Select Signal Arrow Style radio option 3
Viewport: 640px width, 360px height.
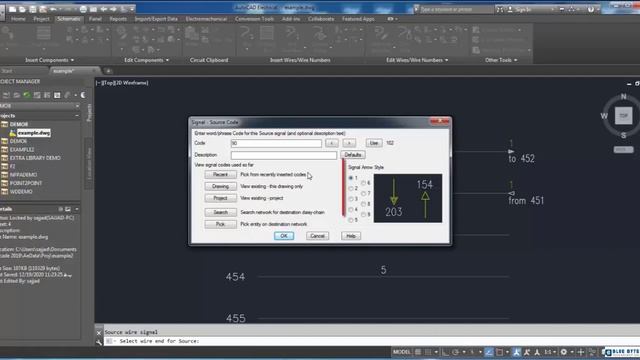351,199
